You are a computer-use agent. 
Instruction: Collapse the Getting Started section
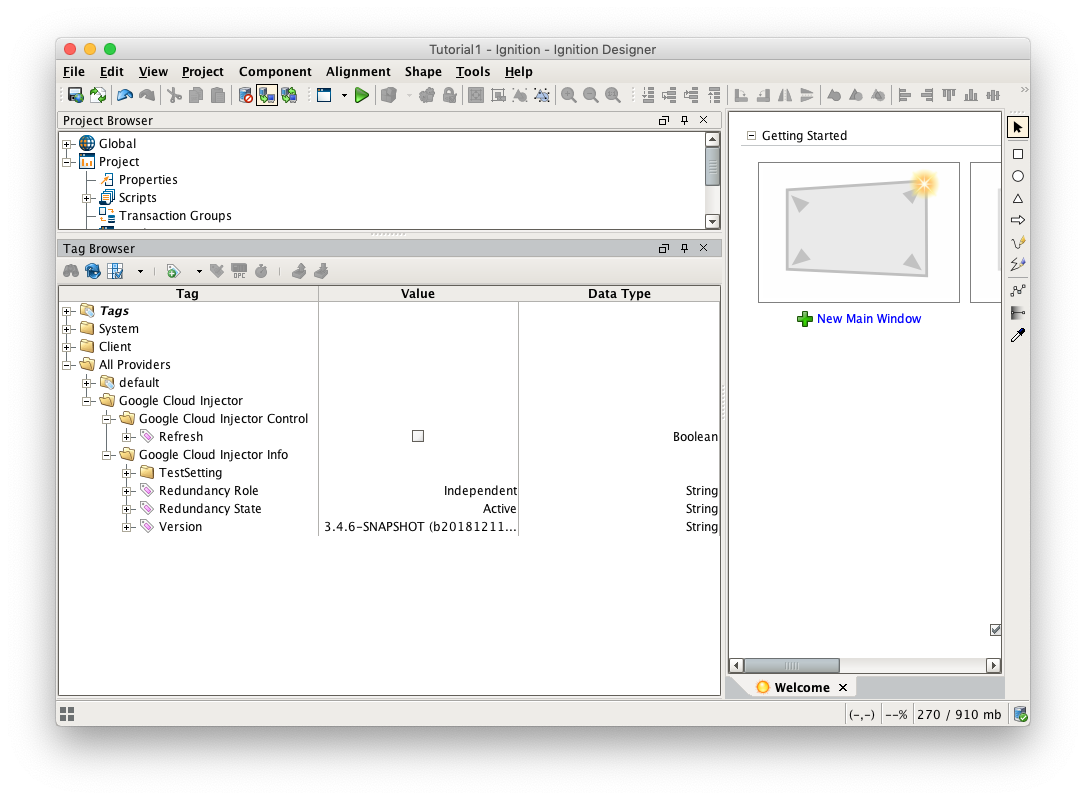tap(751, 135)
